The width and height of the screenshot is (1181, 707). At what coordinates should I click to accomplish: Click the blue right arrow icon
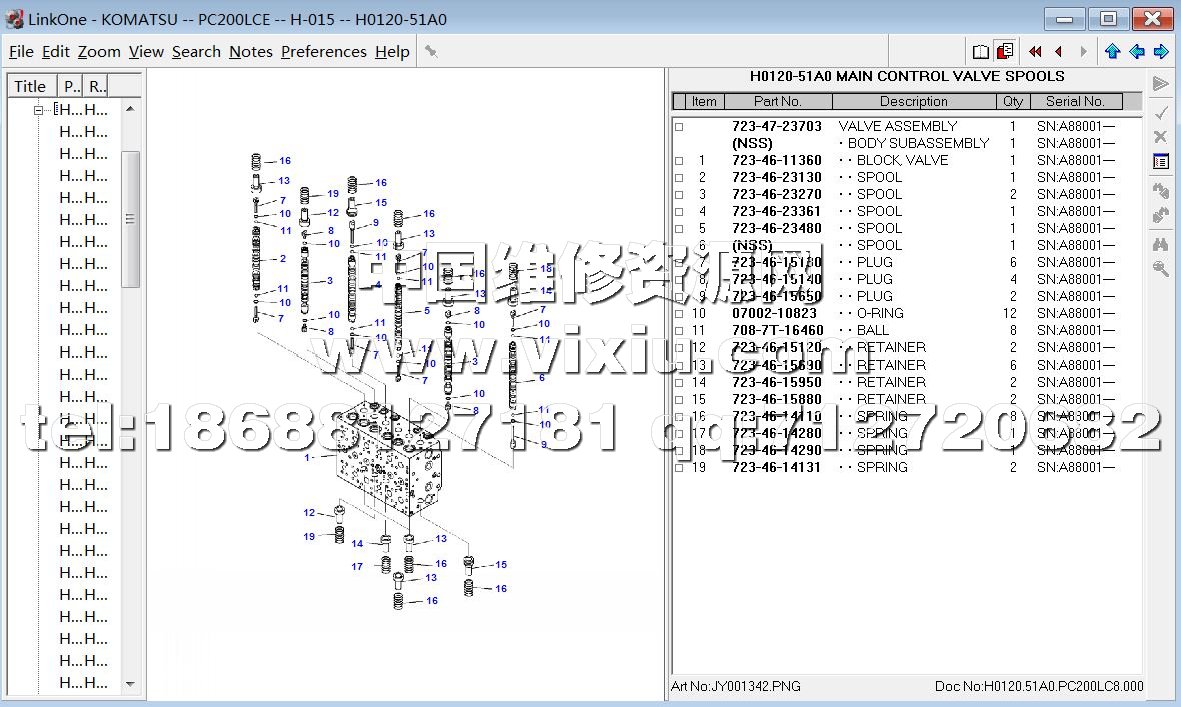tap(1161, 52)
